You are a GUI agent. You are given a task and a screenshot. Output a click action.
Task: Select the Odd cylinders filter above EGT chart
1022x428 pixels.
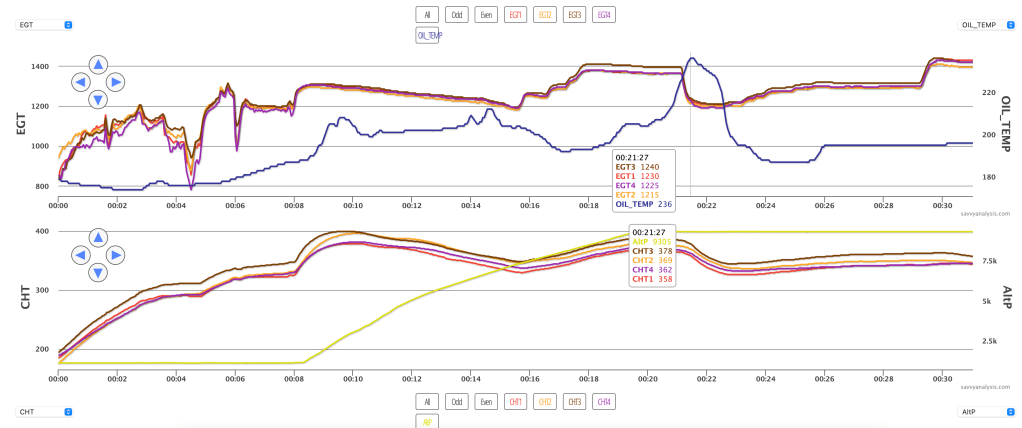tap(457, 15)
